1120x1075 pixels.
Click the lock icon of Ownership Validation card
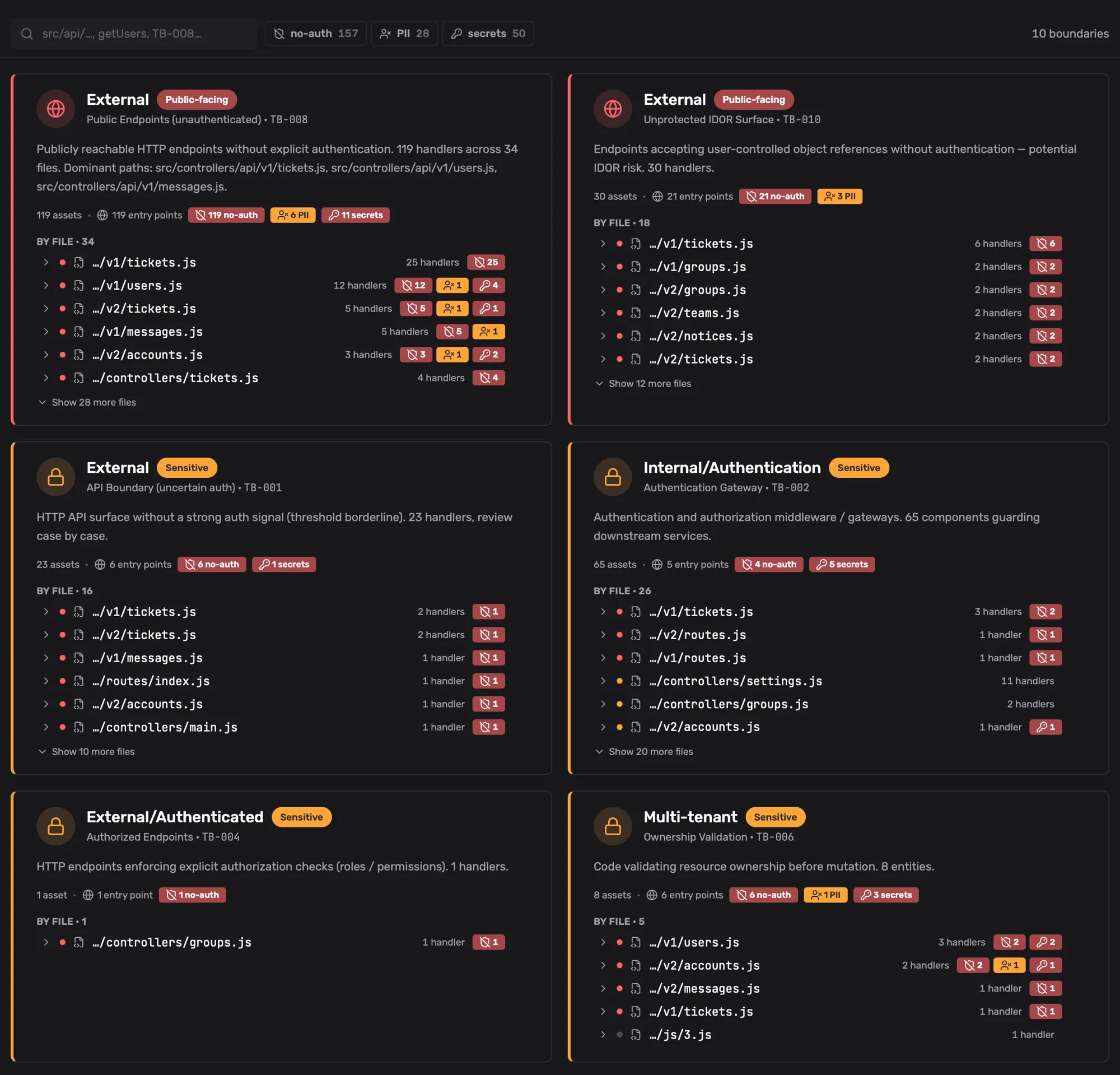coord(613,826)
